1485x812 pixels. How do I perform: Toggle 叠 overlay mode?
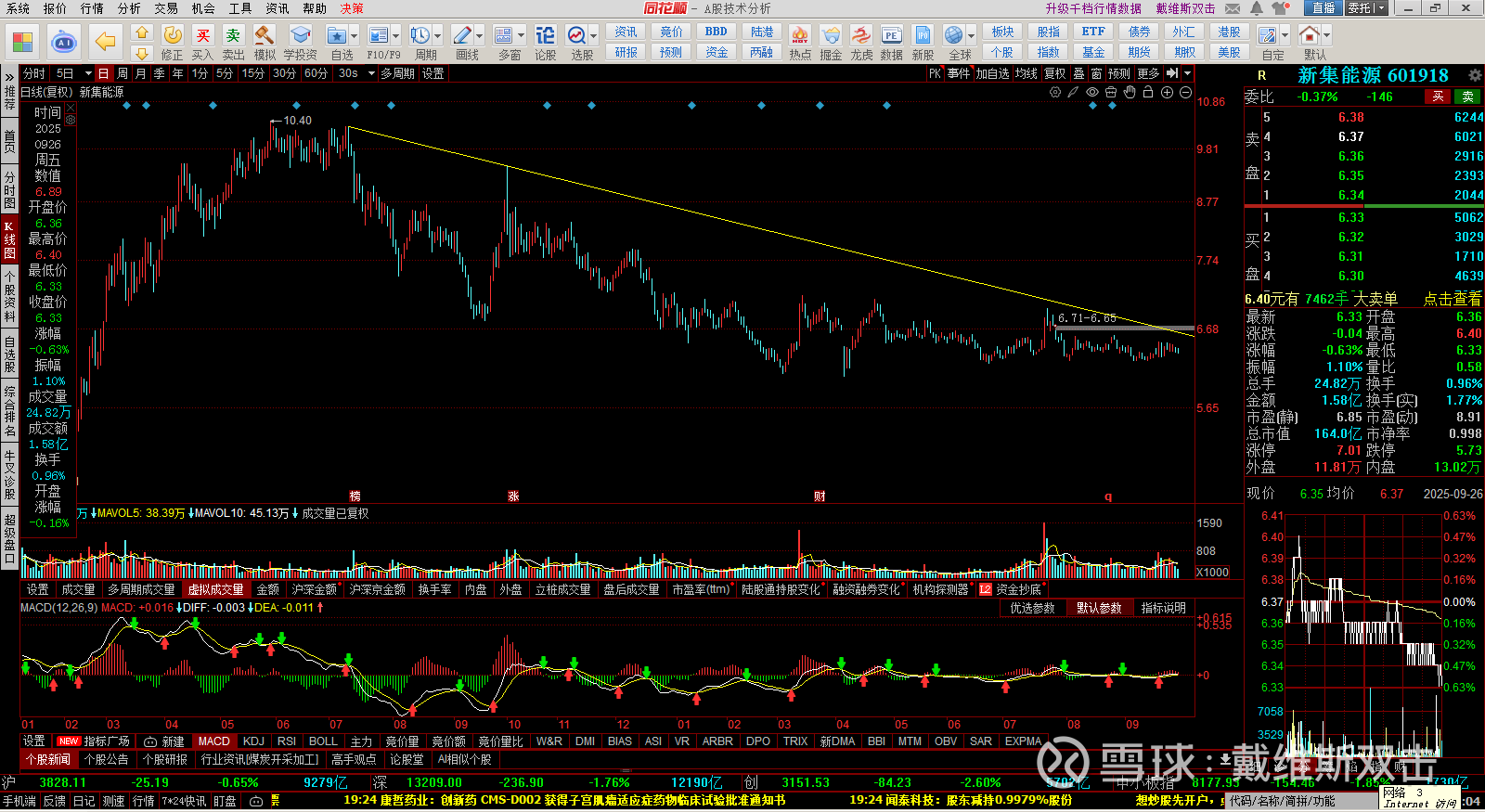point(1078,73)
